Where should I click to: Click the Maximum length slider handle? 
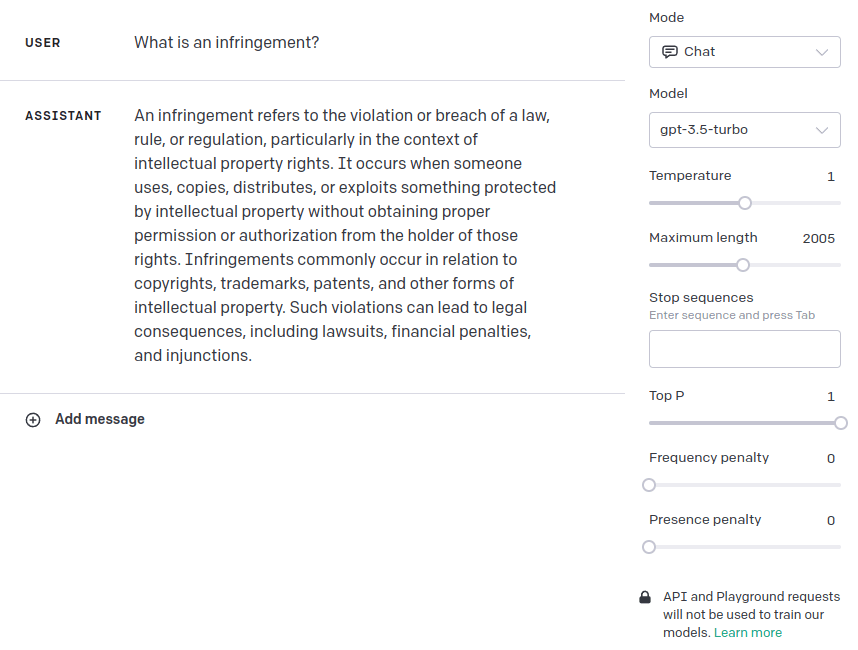click(x=743, y=265)
